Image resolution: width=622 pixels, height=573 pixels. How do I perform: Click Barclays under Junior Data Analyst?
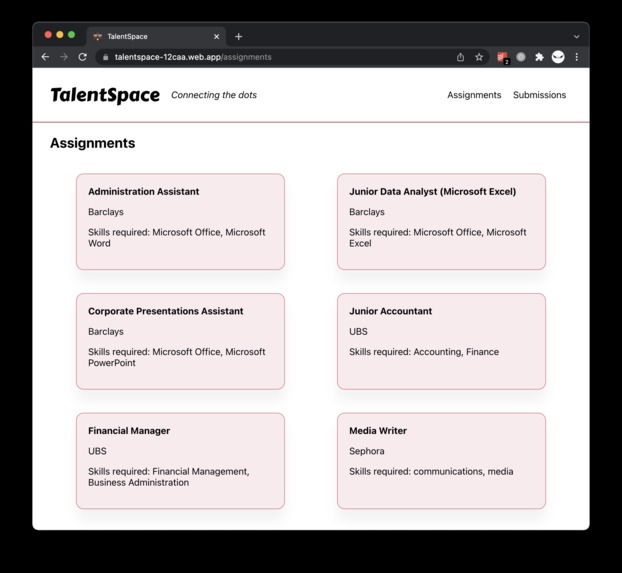(367, 212)
